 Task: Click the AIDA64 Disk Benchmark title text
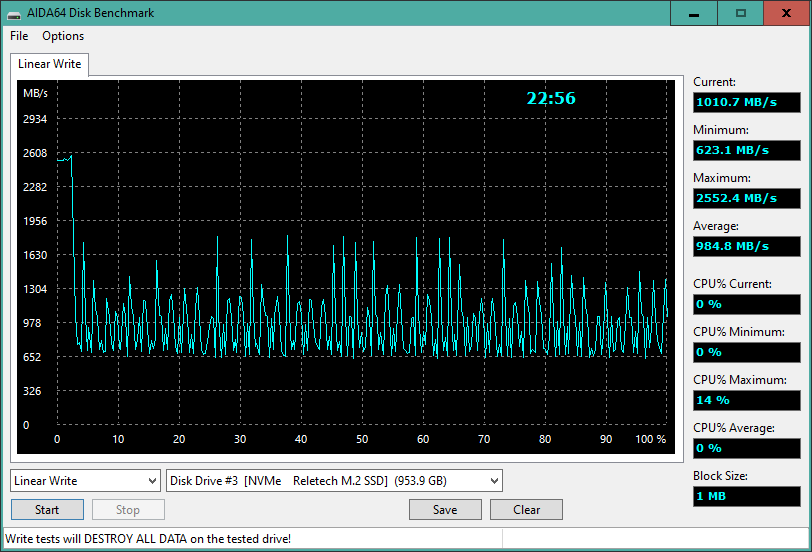[91, 13]
